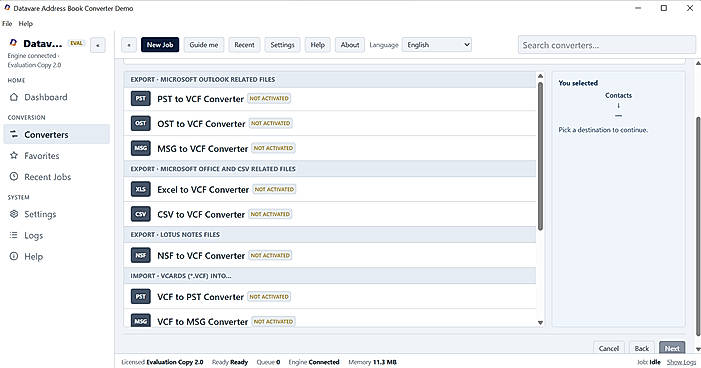Click the NSF icon beside NSF to VCF Converter
The image size is (701, 368).
pyautogui.click(x=140, y=255)
